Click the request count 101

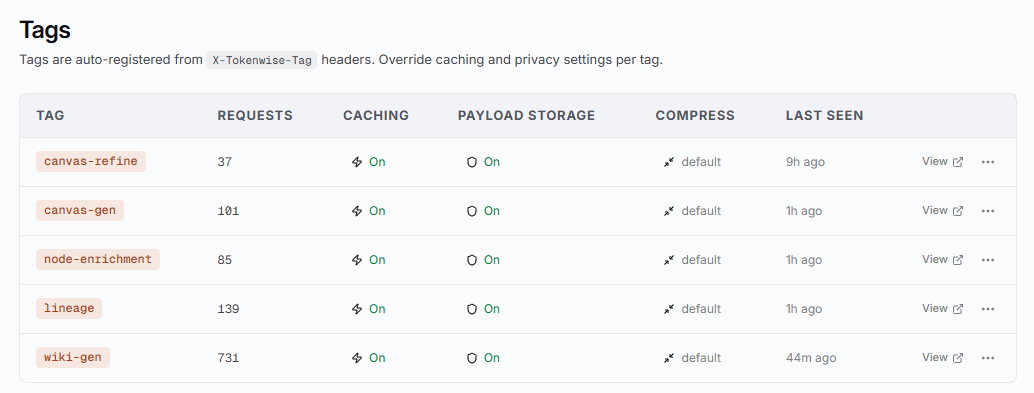pos(228,211)
